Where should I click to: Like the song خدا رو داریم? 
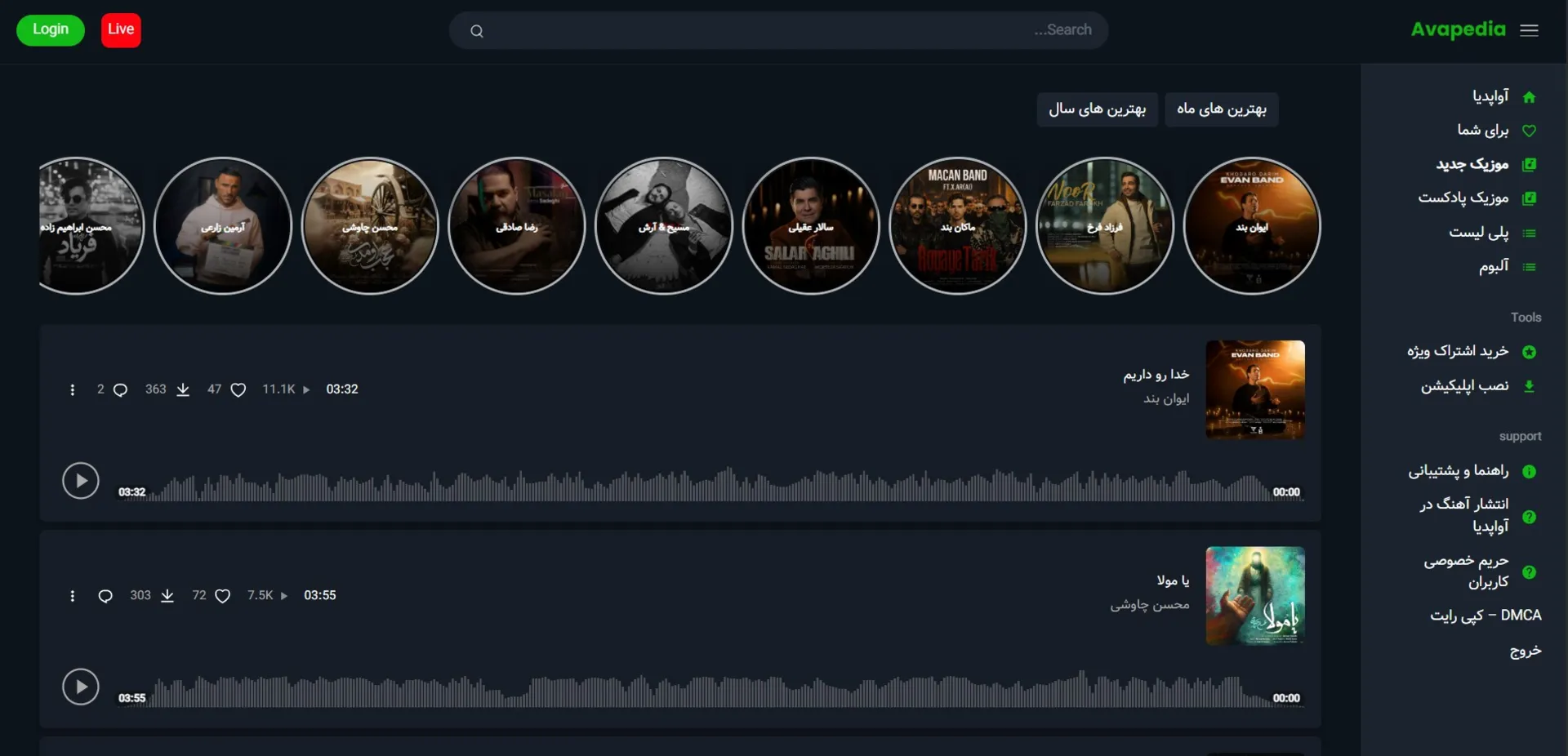238,390
